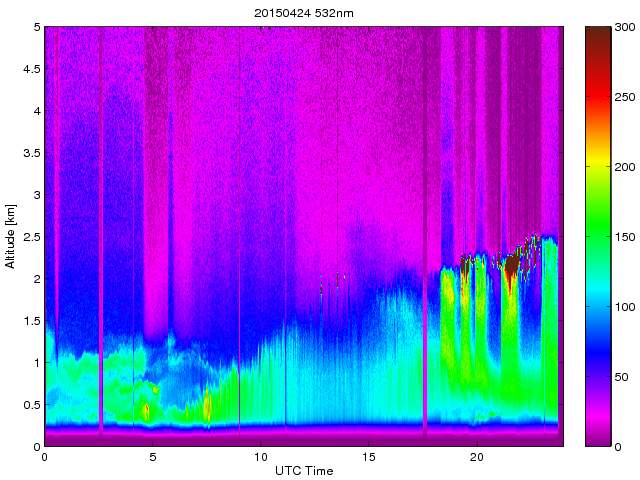
Task: Click the colorbar tick label '100'
Action: point(625,307)
